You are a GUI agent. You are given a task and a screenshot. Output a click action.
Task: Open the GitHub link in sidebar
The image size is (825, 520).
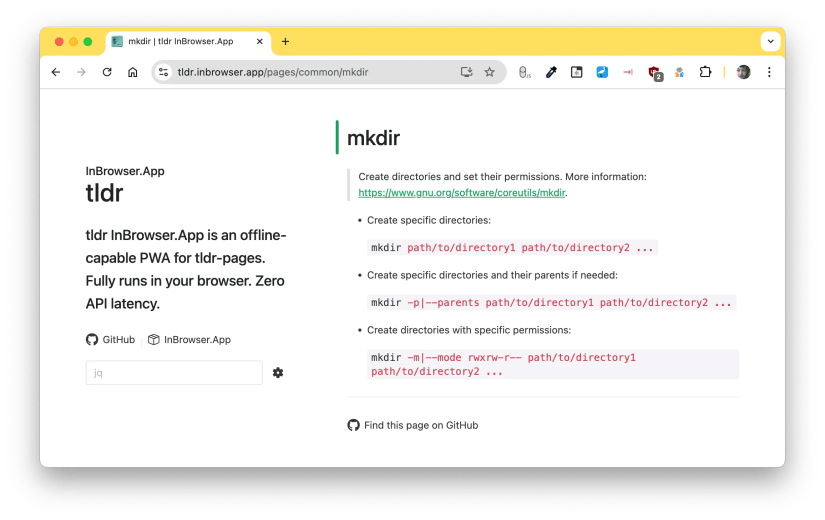(x=110, y=339)
